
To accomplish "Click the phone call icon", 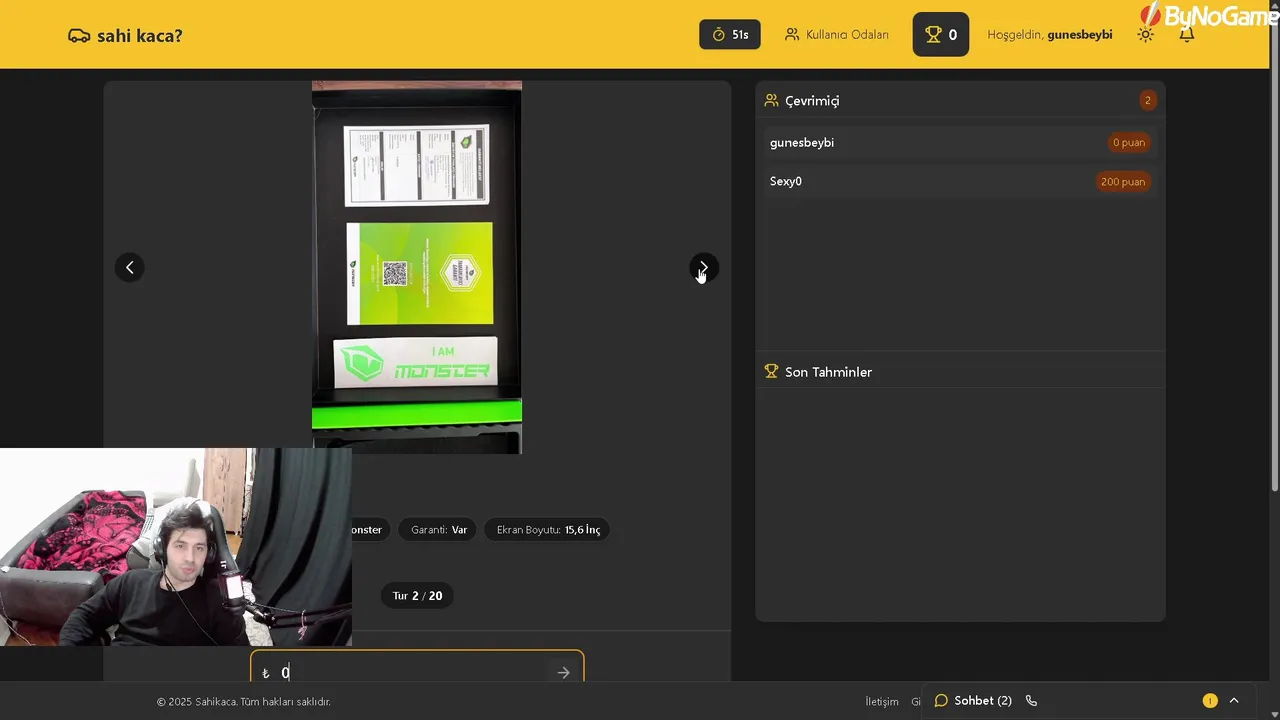I will coord(1032,701).
